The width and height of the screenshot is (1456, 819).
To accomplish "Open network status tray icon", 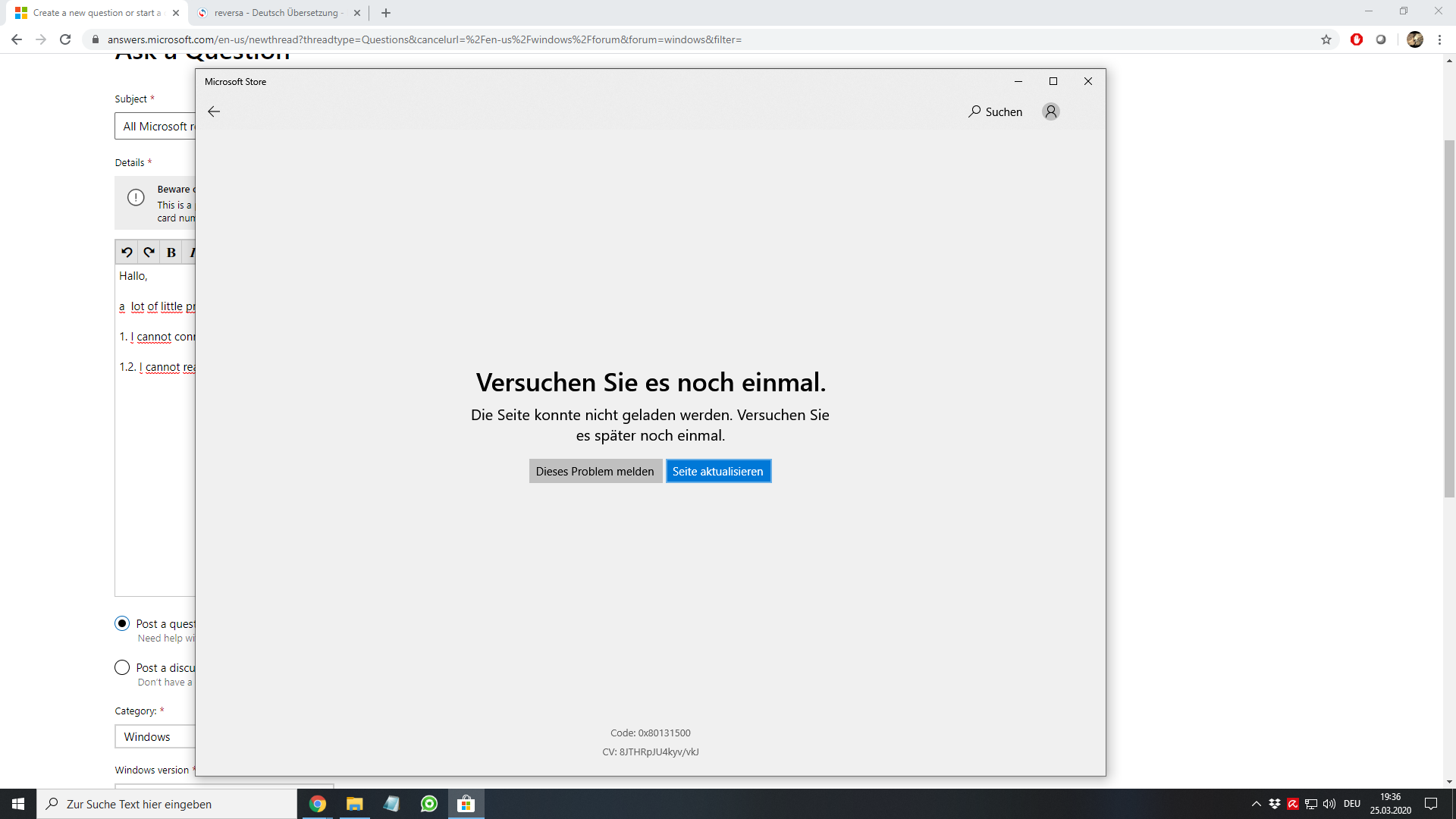I will pyautogui.click(x=1311, y=804).
